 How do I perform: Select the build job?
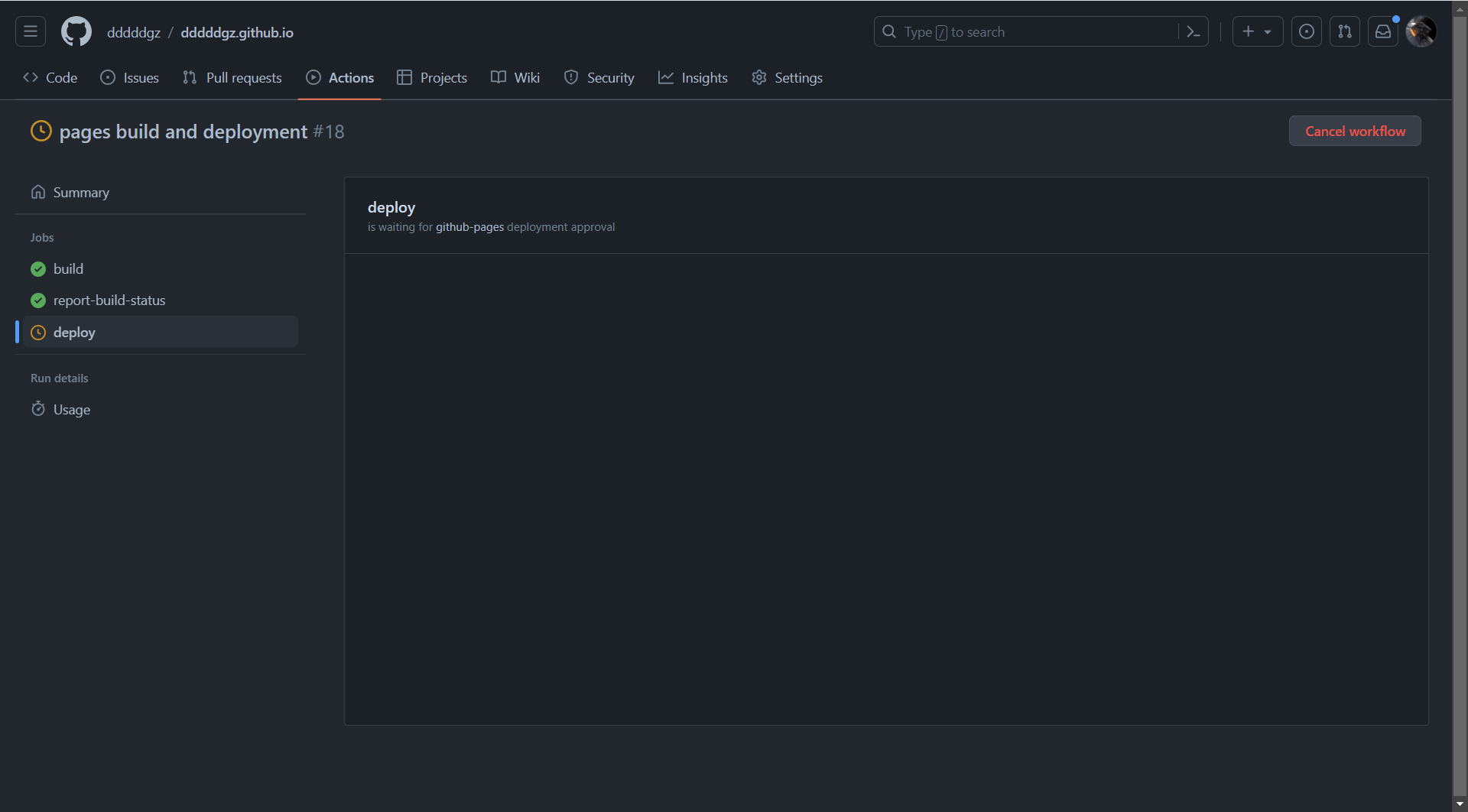click(x=161, y=268)
